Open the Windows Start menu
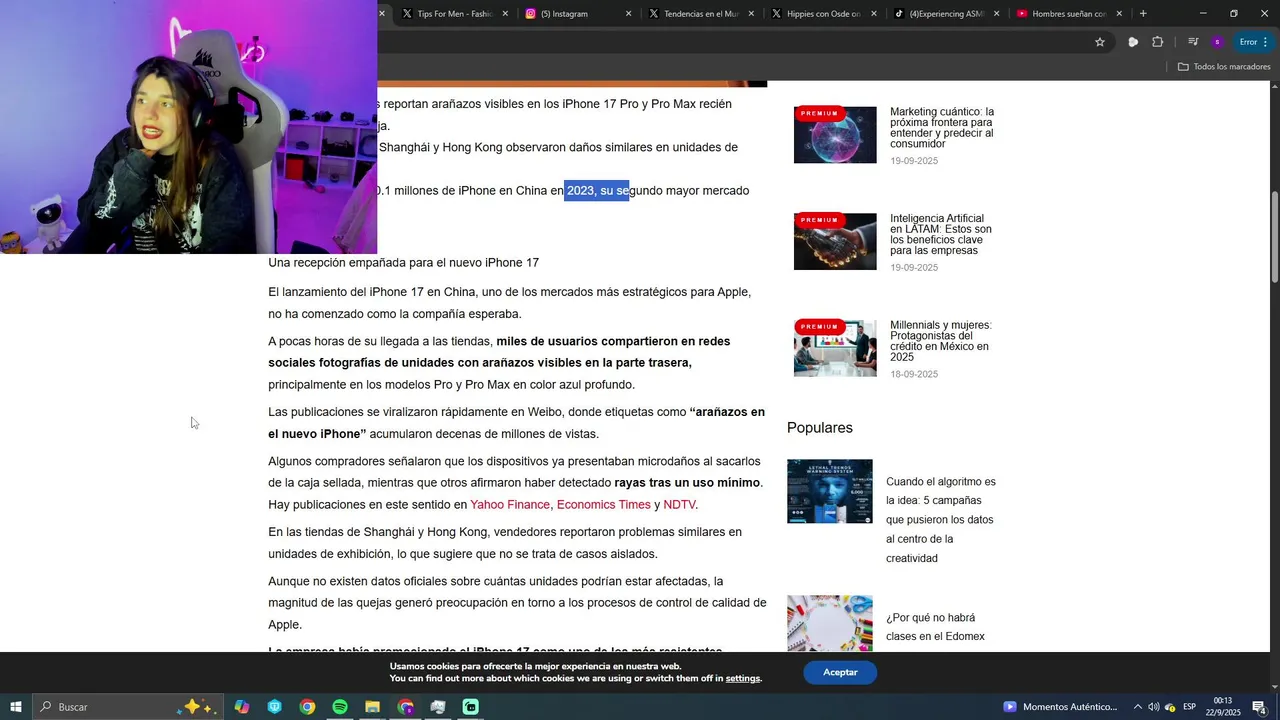This screenshot has height=720, width=1280. (x=16, y=707)
